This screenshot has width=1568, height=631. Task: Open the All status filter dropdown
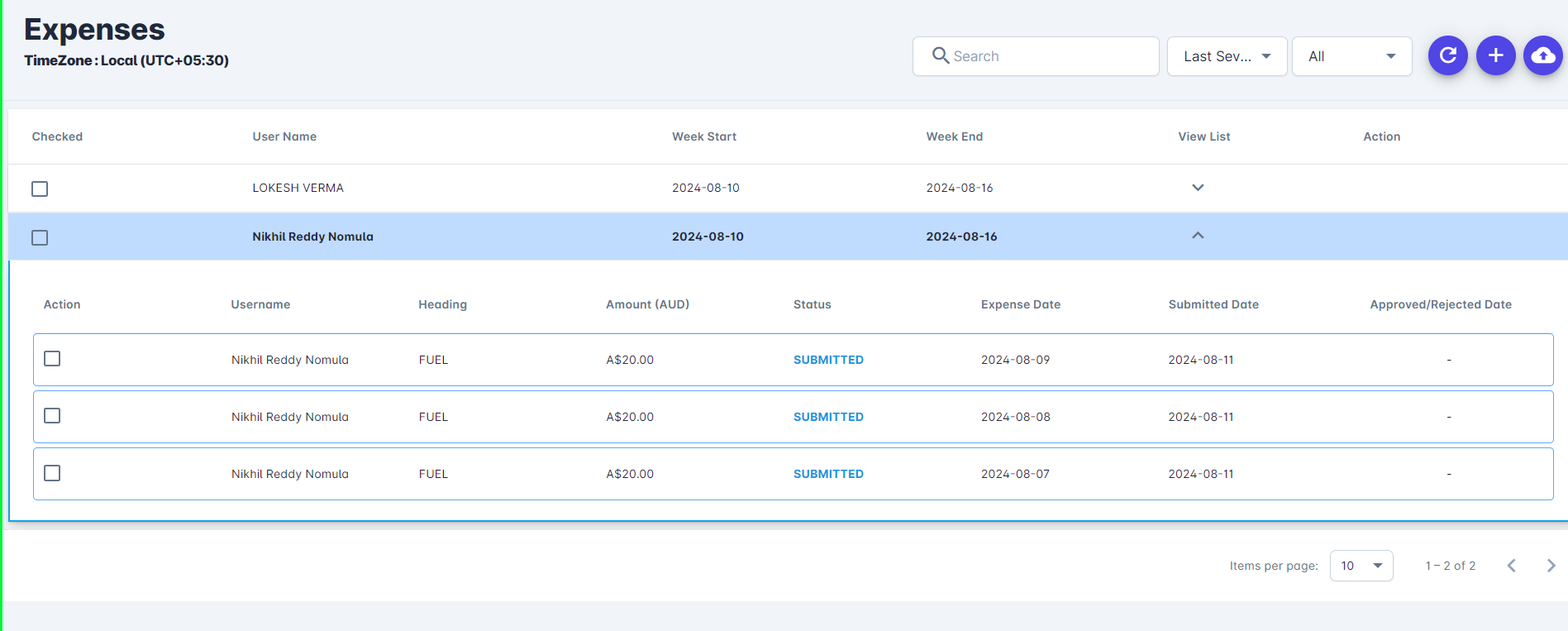[1351, 56]
